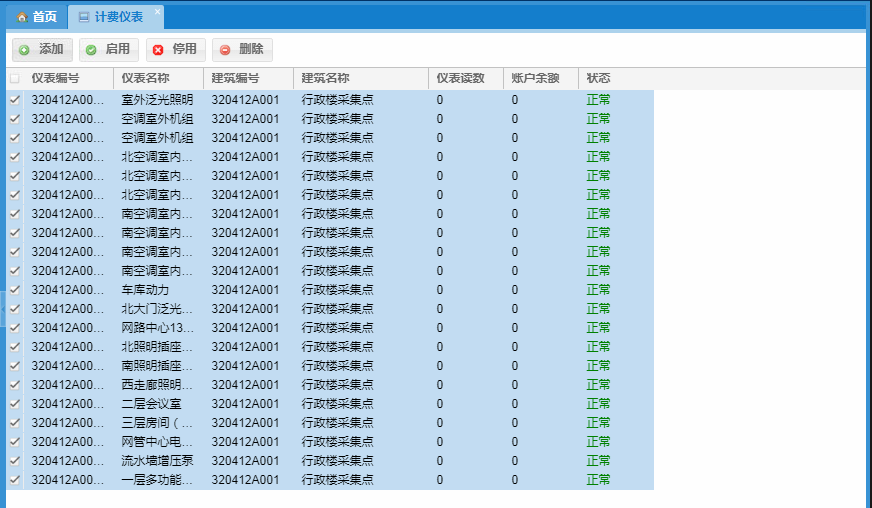Image resolution: width=872 pixels, height=508 pixels.
Task: Sort by the 仪表编号 column header
Action: click(x=56, y=79)
